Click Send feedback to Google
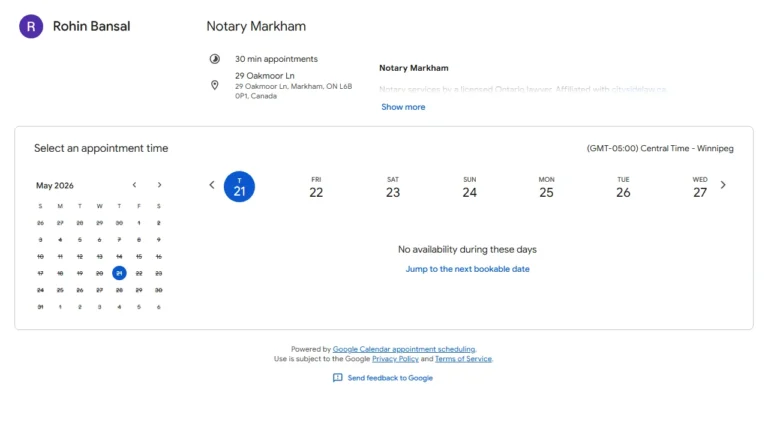 tap(390, 378)
